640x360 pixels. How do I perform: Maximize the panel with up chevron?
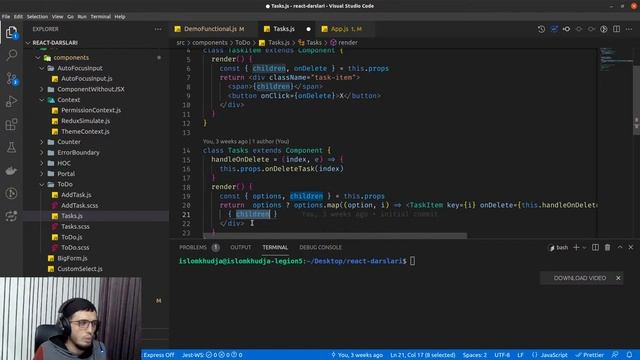(x=620, y=247)
